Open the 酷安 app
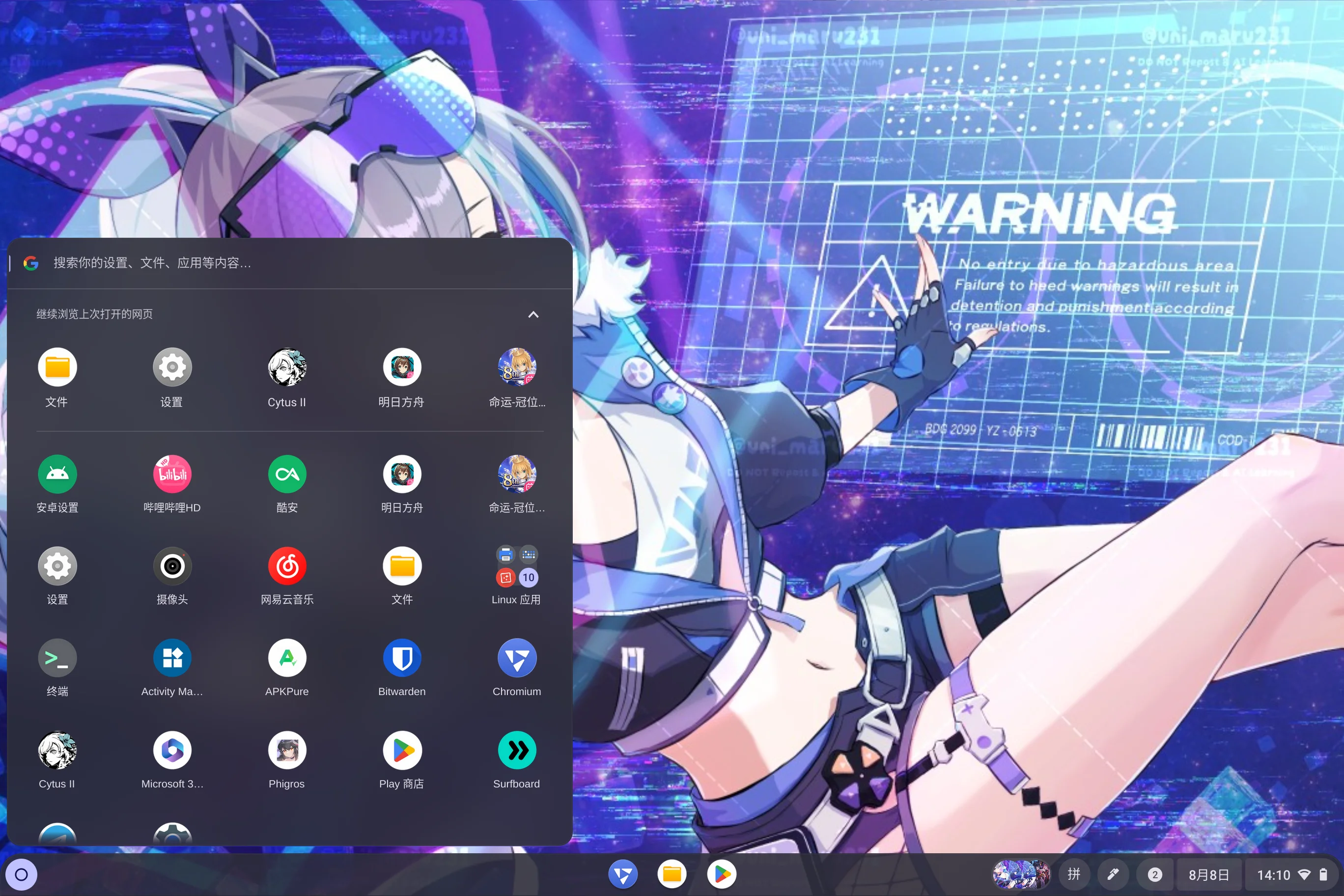This screenshot has height=896, width=1344. click(287, 474)
